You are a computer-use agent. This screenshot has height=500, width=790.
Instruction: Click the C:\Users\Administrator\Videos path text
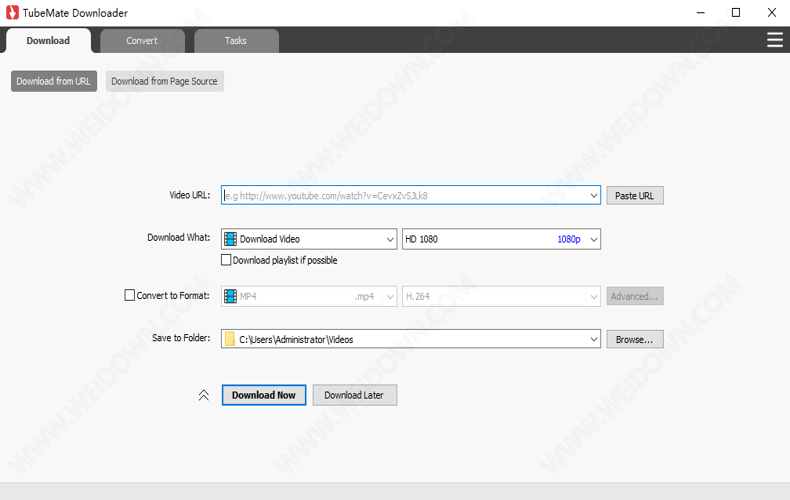click(296, 340)
